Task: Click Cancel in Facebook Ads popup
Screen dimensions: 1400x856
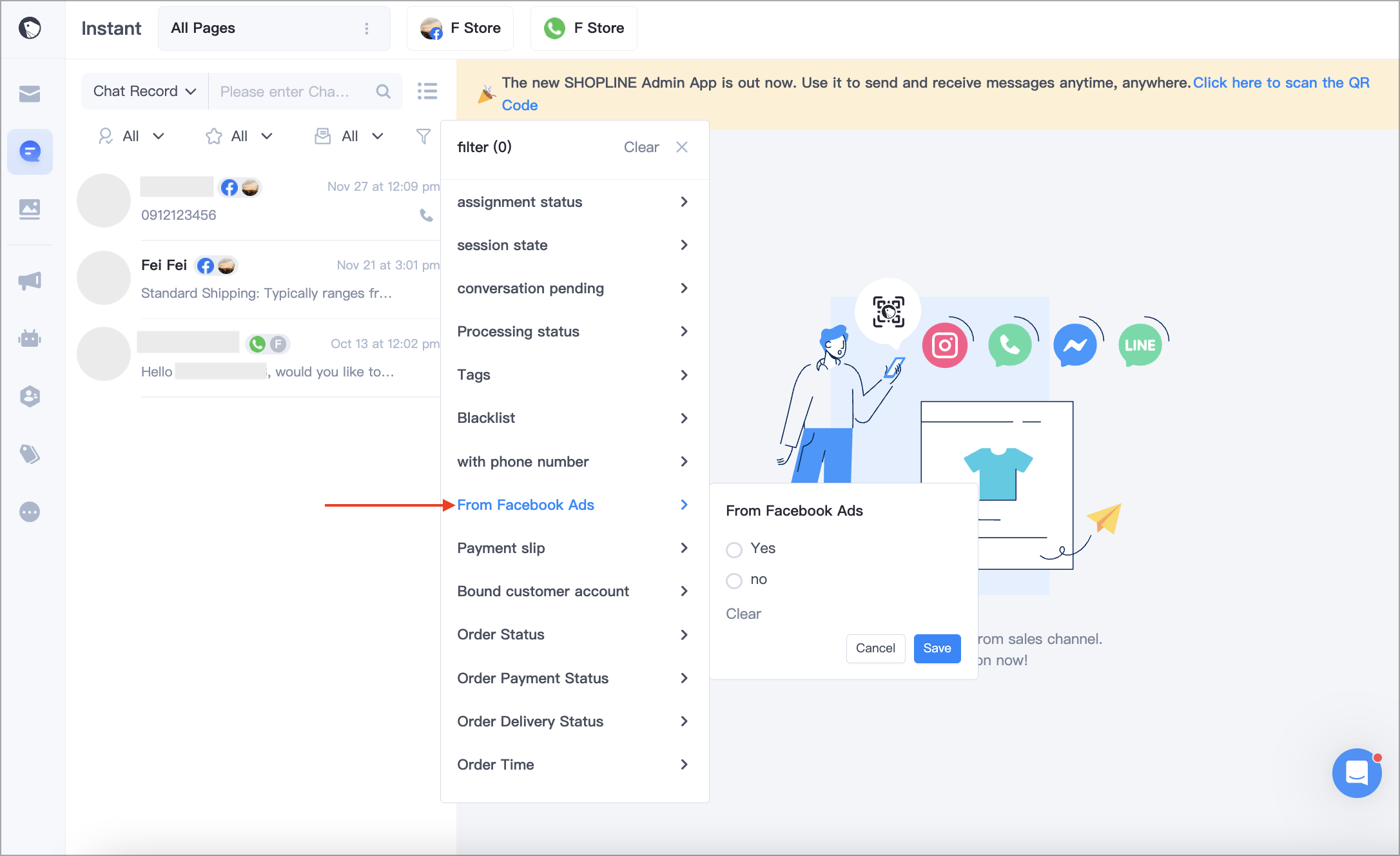Action: [875, 648]
